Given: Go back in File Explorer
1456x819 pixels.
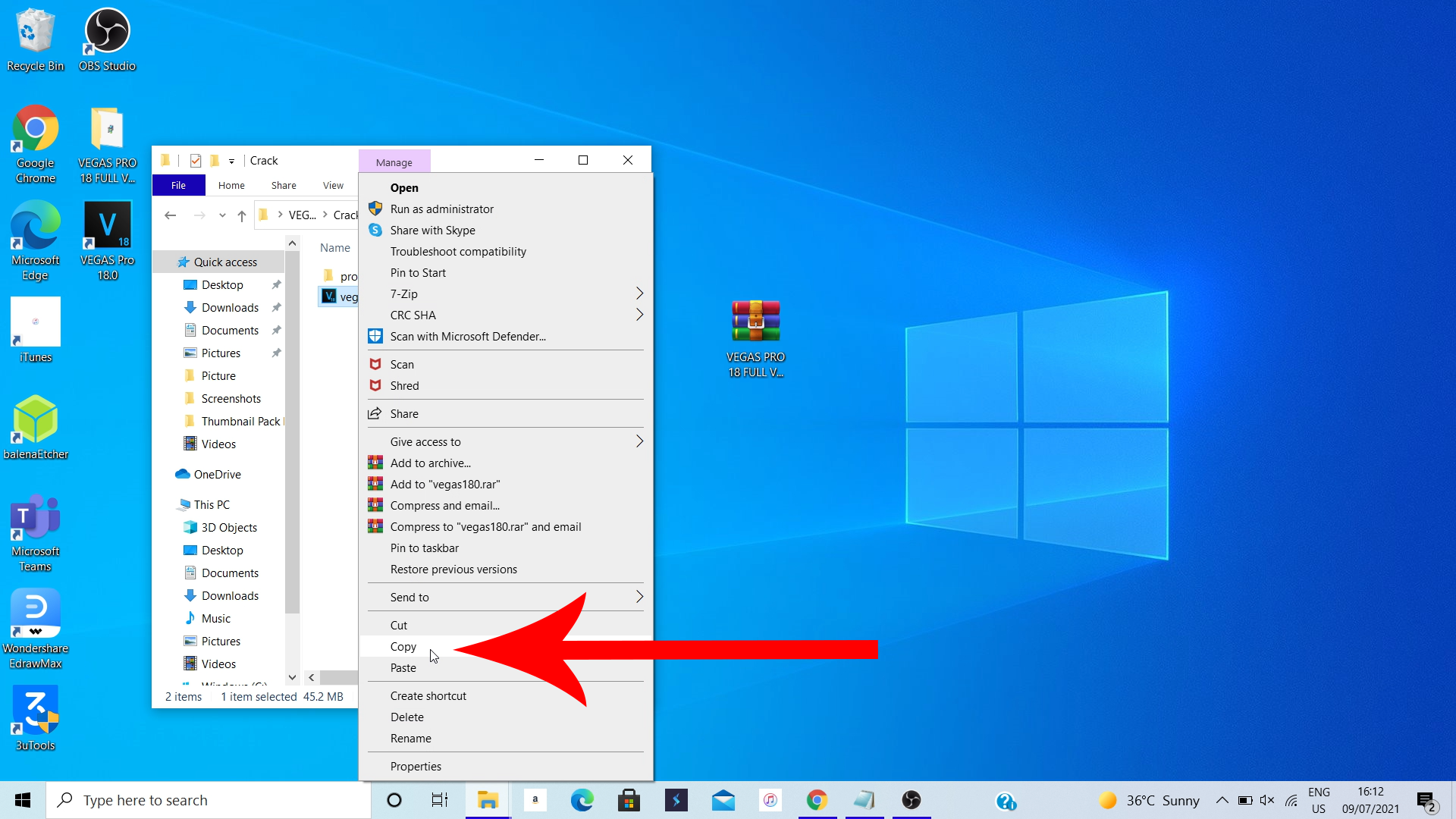Looking at the screenshot, I should pyautogui.click(x=171, y=215).
